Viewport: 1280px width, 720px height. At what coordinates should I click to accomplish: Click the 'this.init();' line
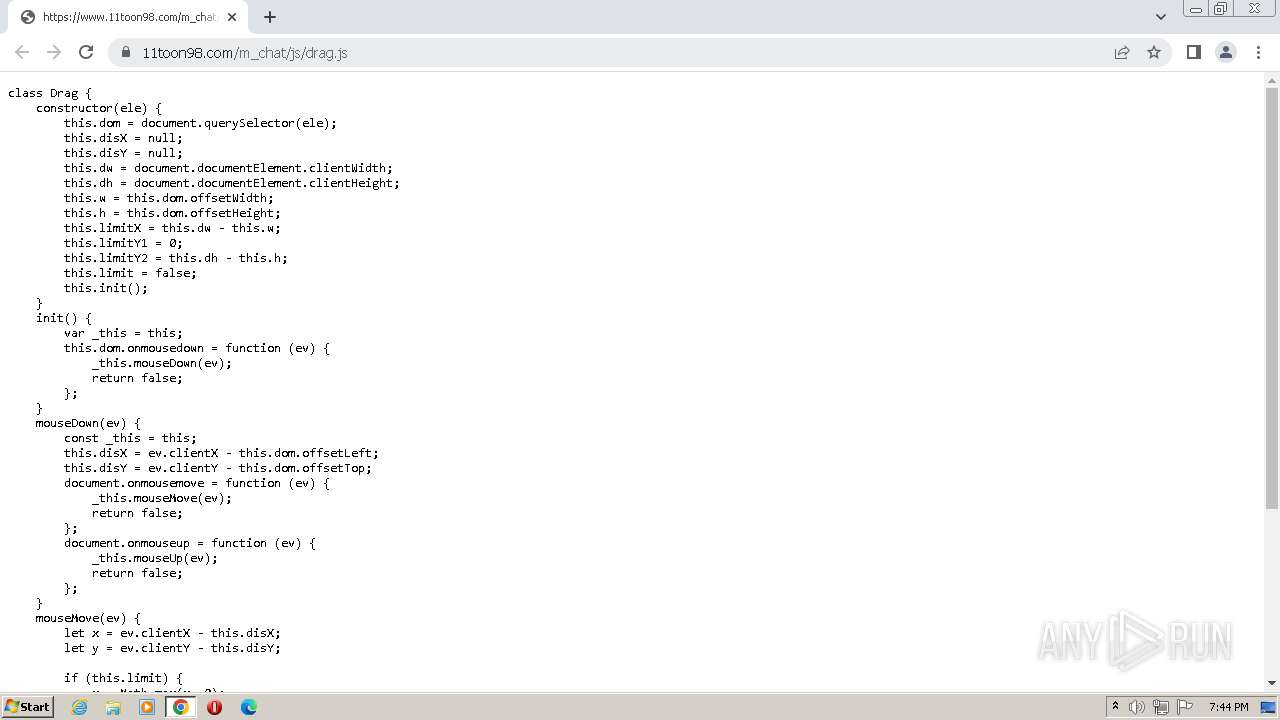click(106, 288)
